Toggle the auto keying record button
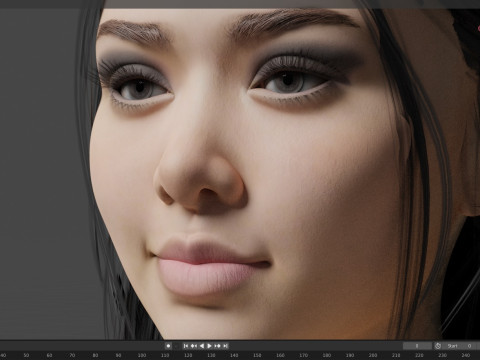This screenshot has width=480, height=360. [x=168, y=346]
